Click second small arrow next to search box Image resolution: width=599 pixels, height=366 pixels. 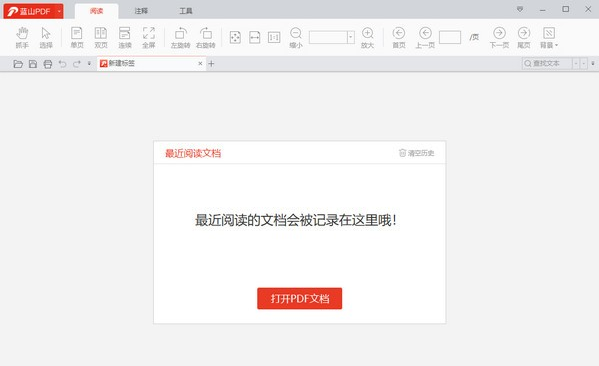[x=584, y=63]
